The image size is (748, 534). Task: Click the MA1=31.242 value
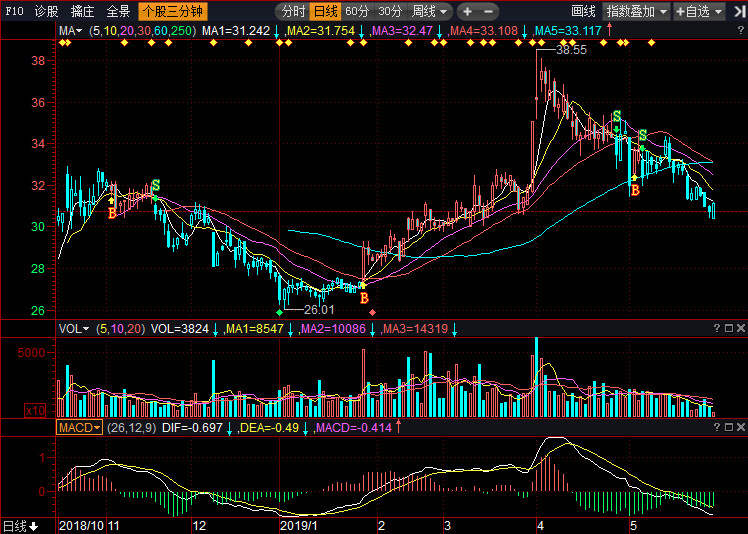click(236, 31)
